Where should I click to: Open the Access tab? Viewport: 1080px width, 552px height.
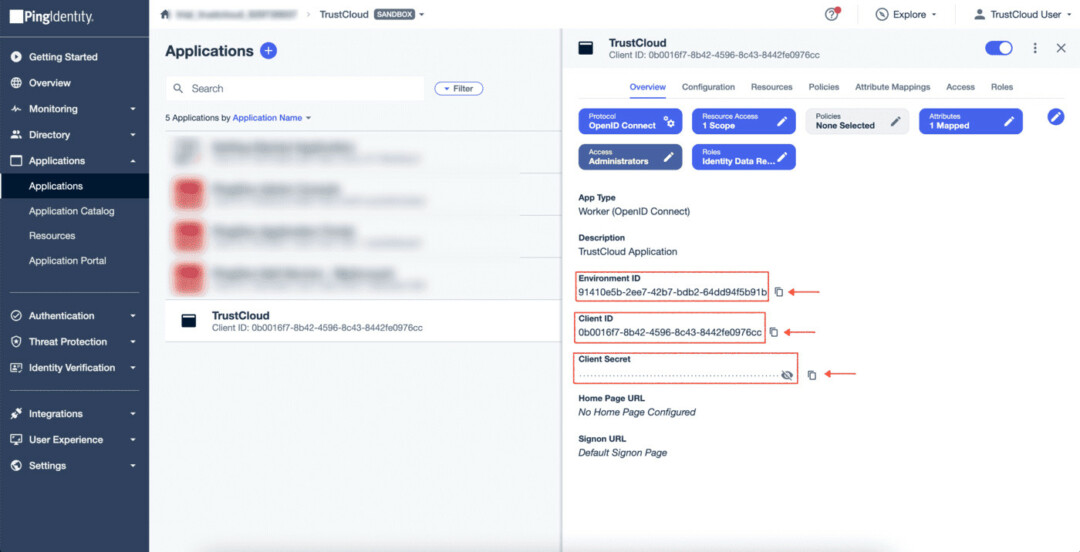click(x=960, y=87)
